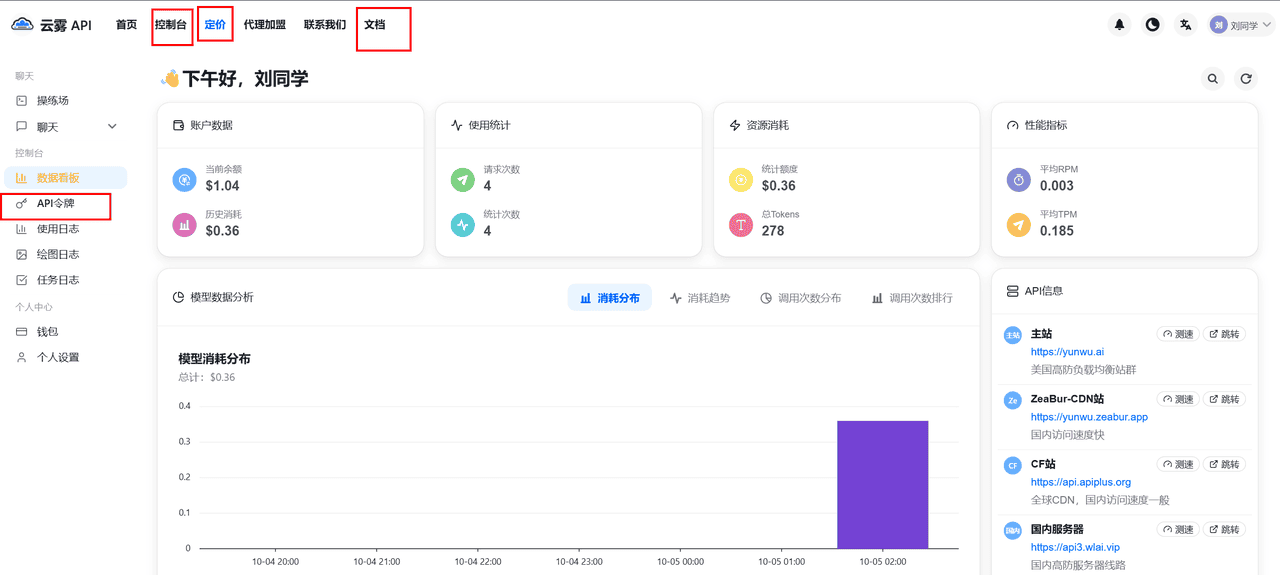
Task: Open the 刘同学 user dropdown menu
Action: [1241, 25]
